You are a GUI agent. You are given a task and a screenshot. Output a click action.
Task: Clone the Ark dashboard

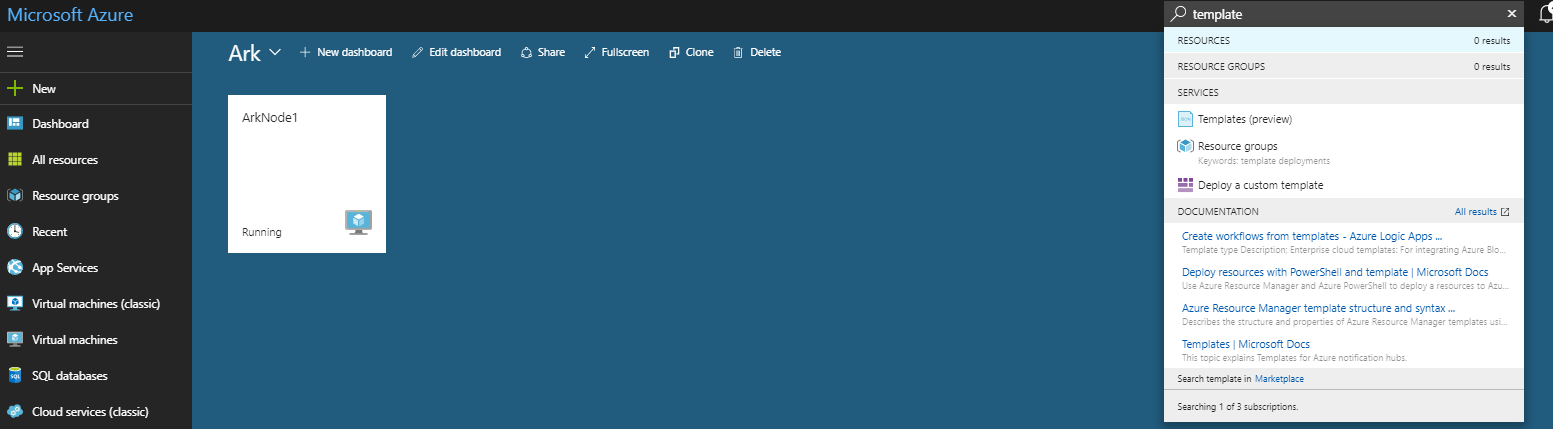coord(691,52)
